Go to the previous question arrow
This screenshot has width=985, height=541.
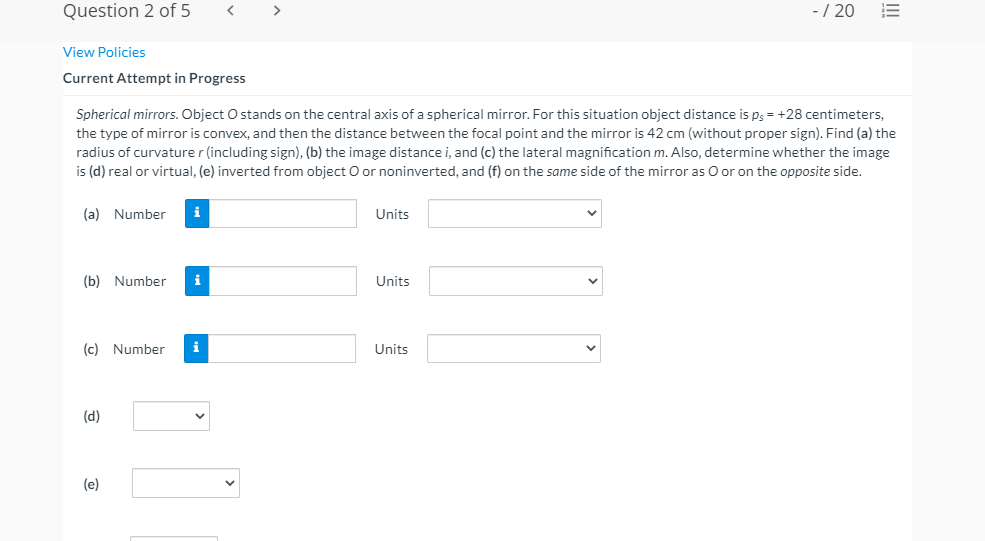pos(231,10)
